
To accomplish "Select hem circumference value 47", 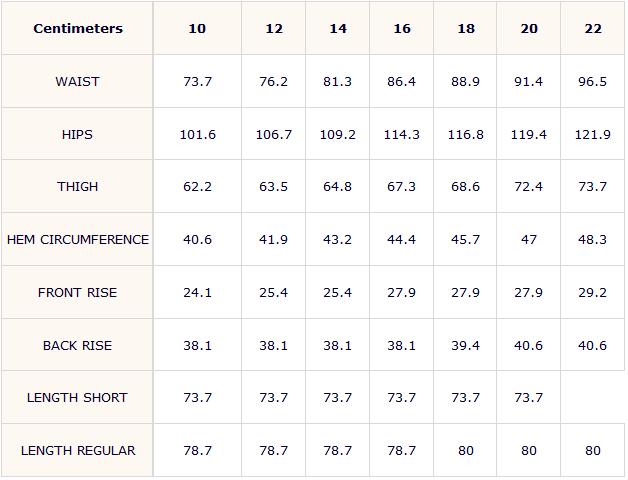I will 529,239.
